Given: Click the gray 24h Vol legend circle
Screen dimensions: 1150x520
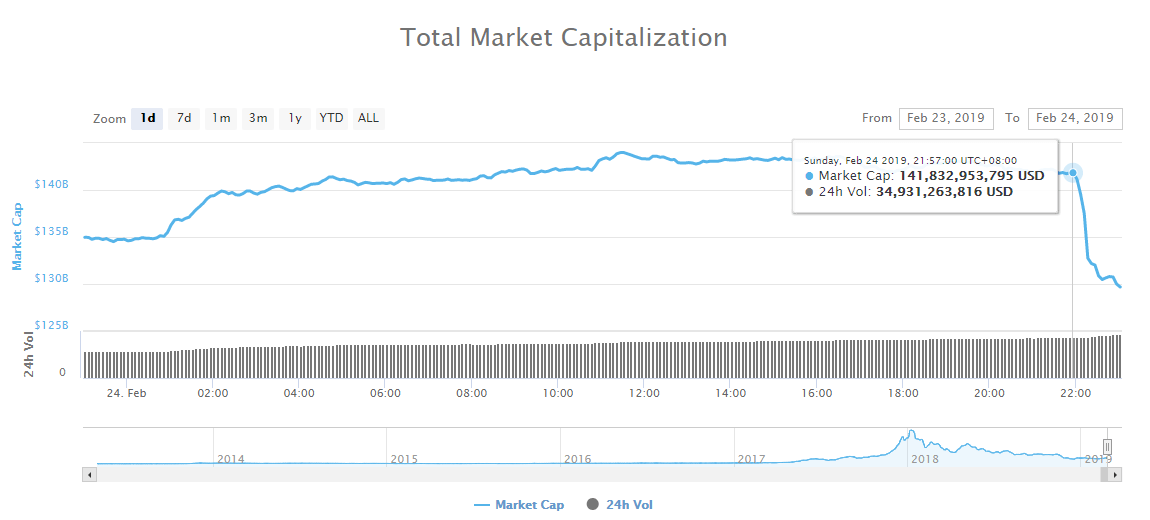Looking at the screenshot, I should tap(593, 505).
